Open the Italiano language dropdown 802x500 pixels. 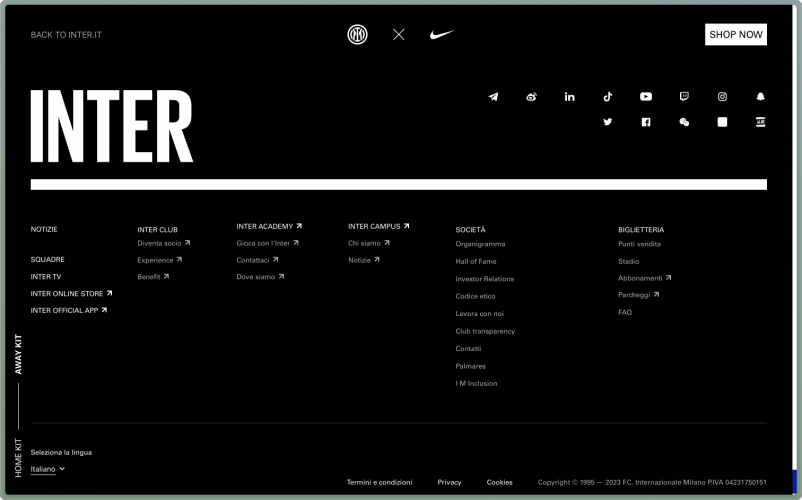coord(48,469)
